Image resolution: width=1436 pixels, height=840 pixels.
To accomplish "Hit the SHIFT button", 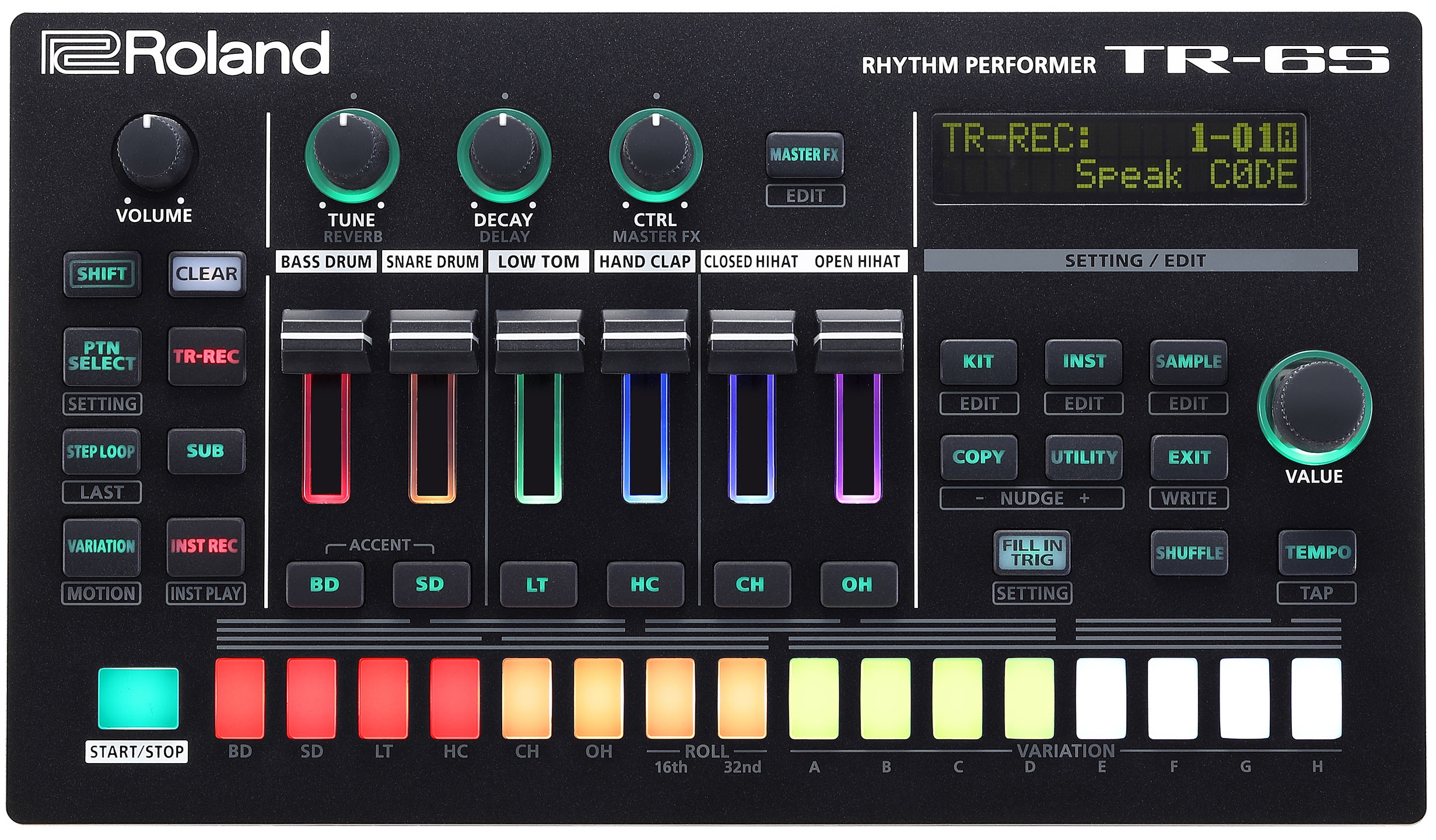I will pos(102,274).
